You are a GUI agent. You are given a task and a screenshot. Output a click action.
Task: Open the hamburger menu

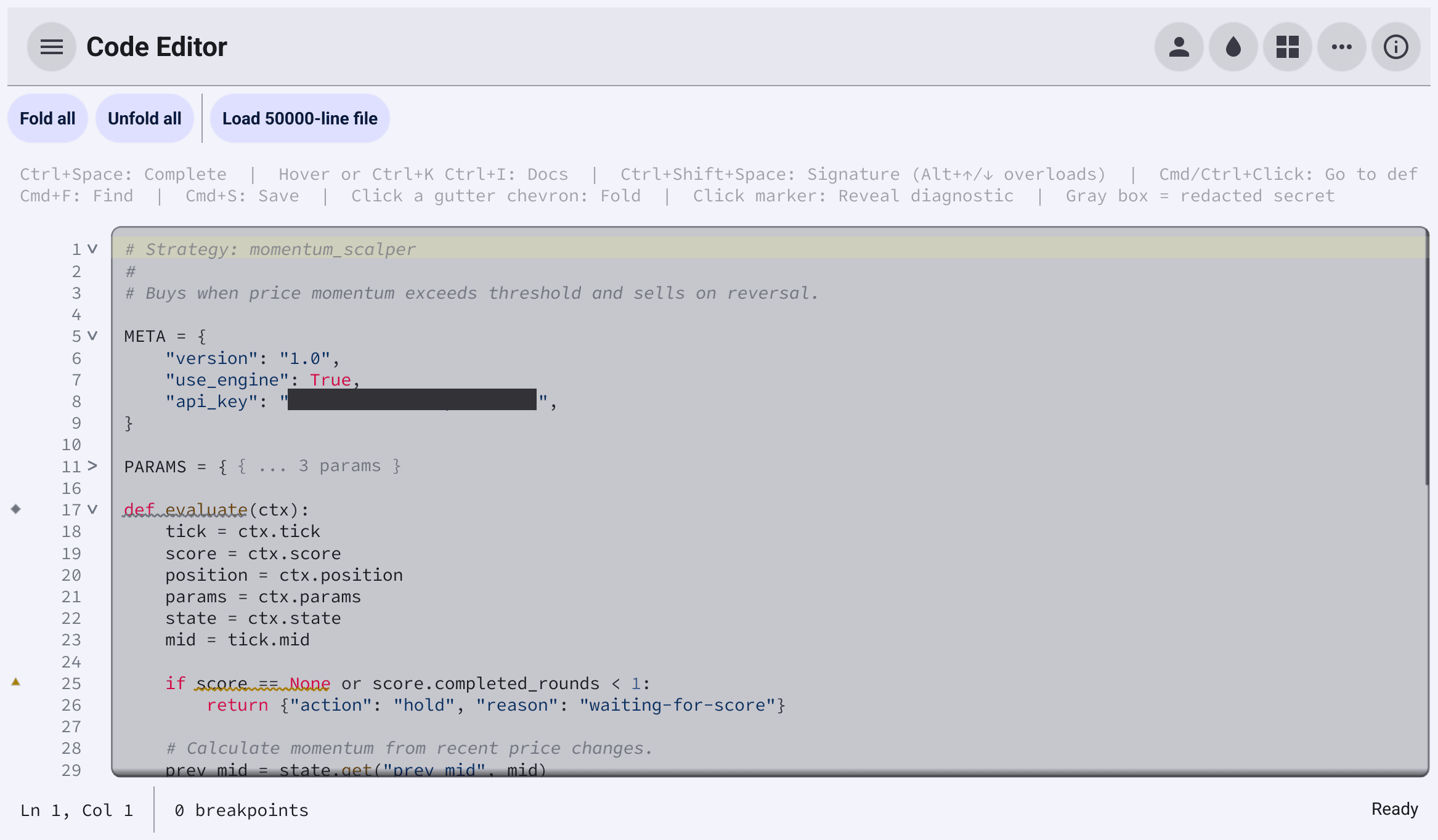click(52, 47)
